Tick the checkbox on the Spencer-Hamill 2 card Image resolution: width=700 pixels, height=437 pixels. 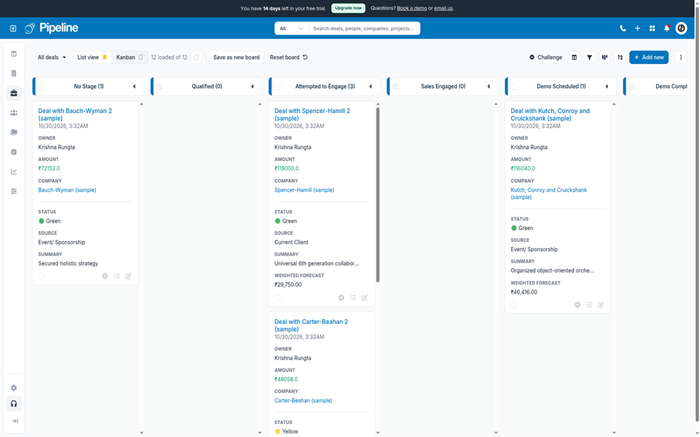click(x=278, y=298)
